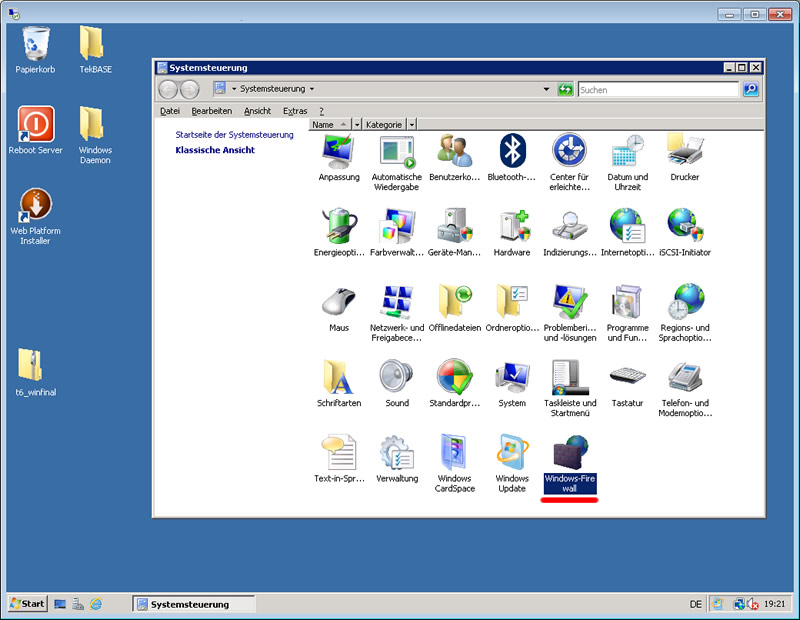Open Windows Update

coord(512,463)
